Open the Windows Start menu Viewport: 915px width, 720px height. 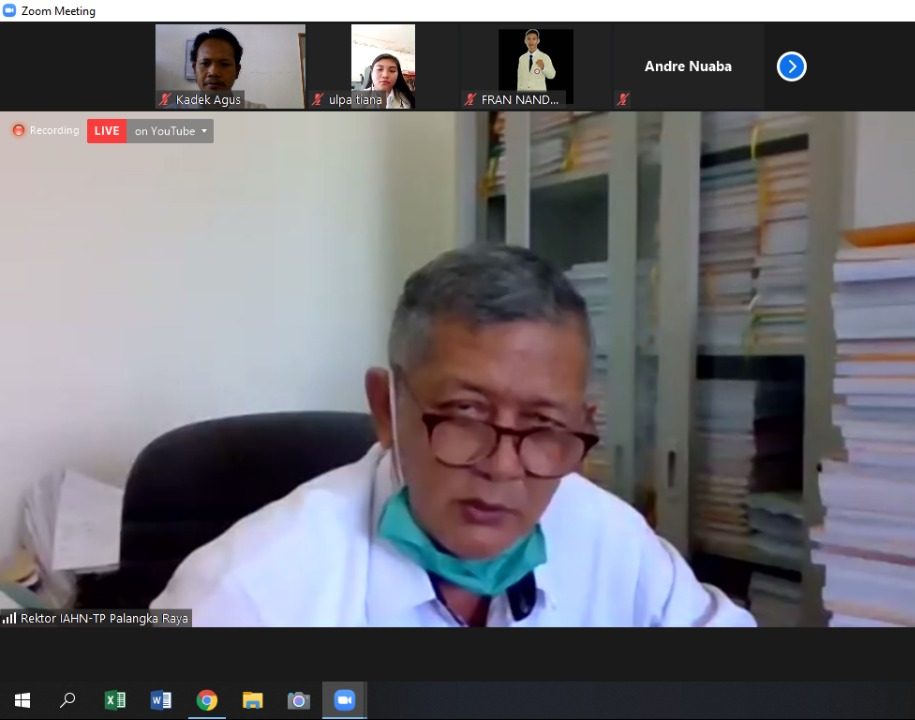[x=22, y=700]
